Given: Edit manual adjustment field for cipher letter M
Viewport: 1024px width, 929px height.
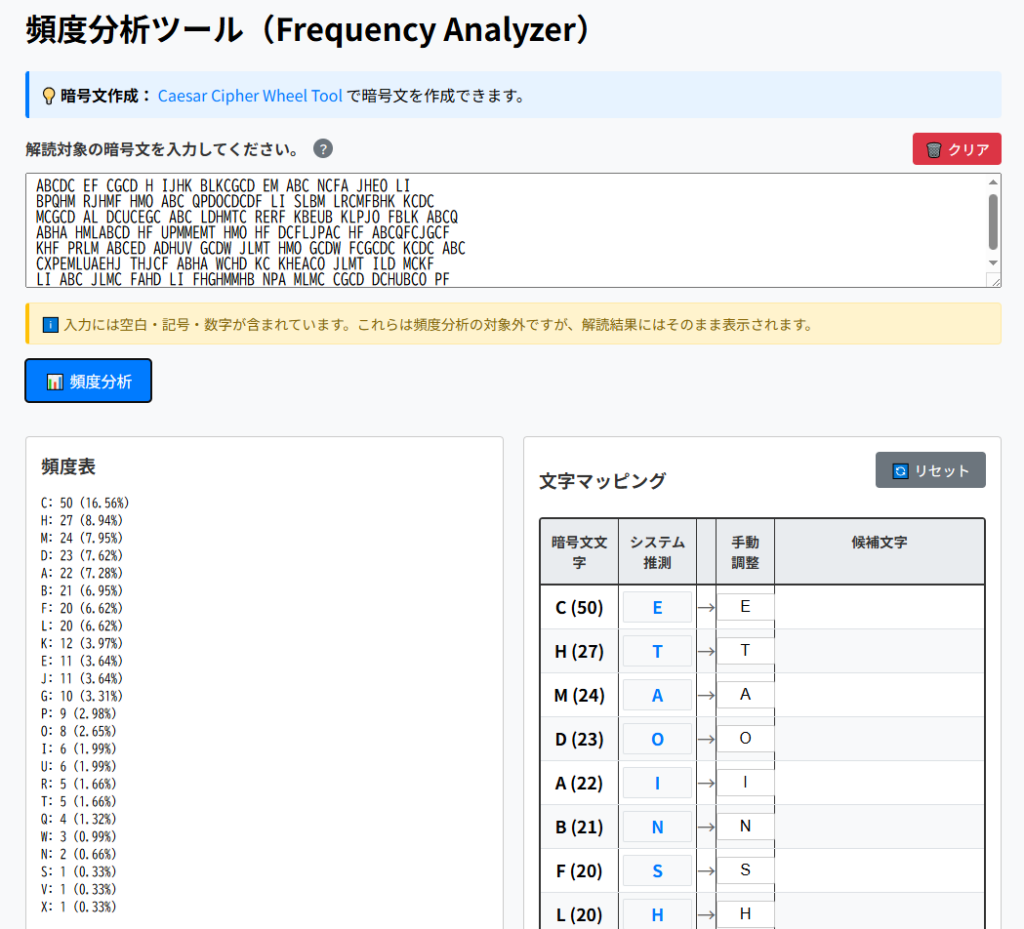Looking at the screenshot, I should point(745,695).
